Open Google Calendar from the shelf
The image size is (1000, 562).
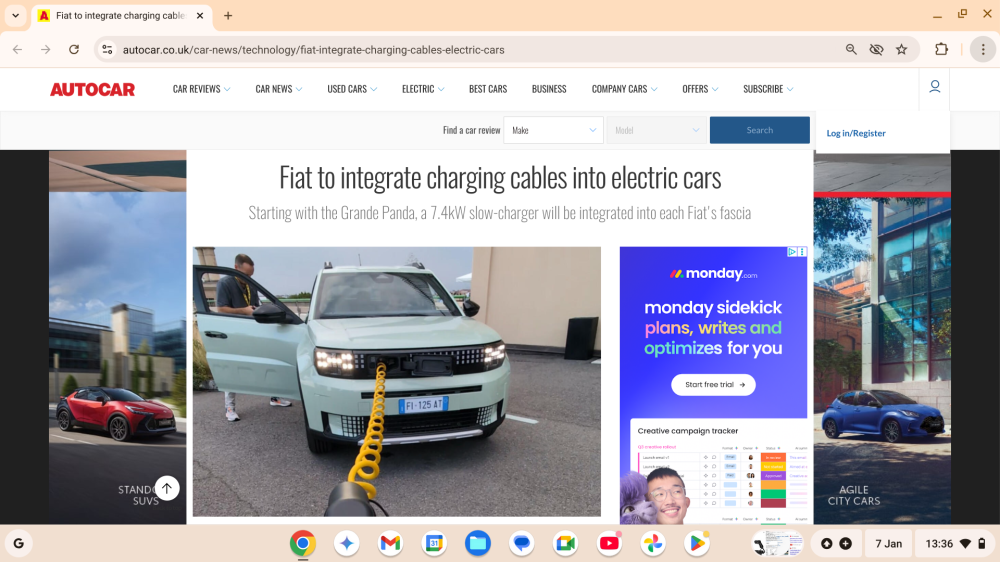(x=434, y=544)
